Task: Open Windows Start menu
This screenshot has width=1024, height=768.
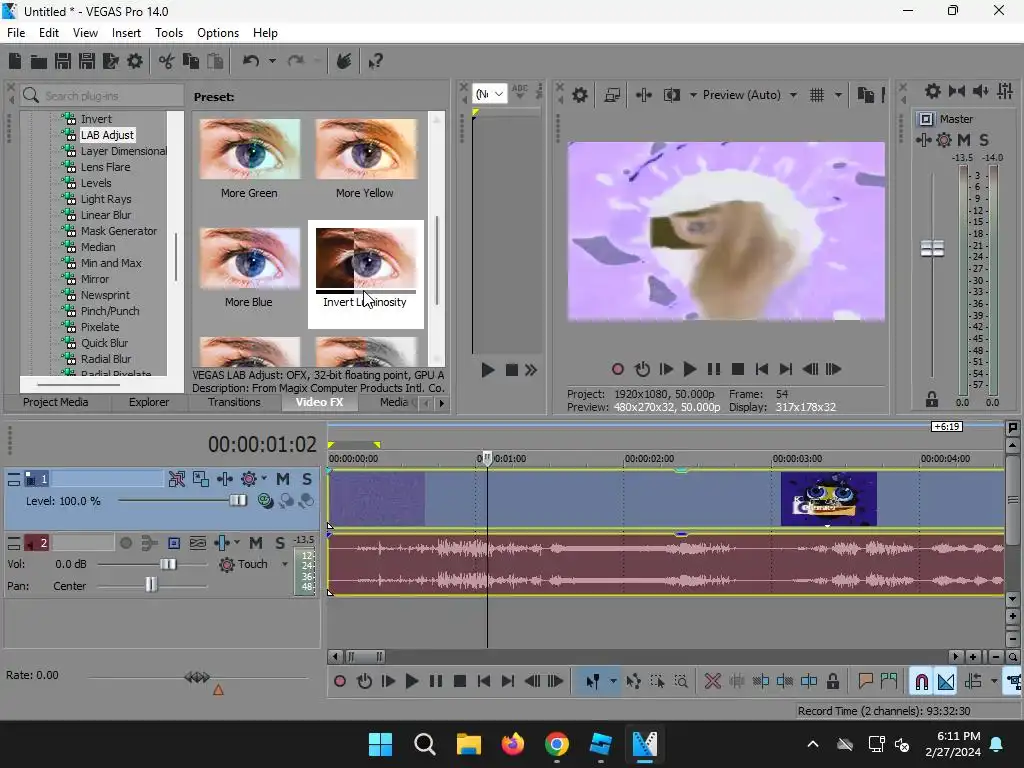Action: [380, 744]
